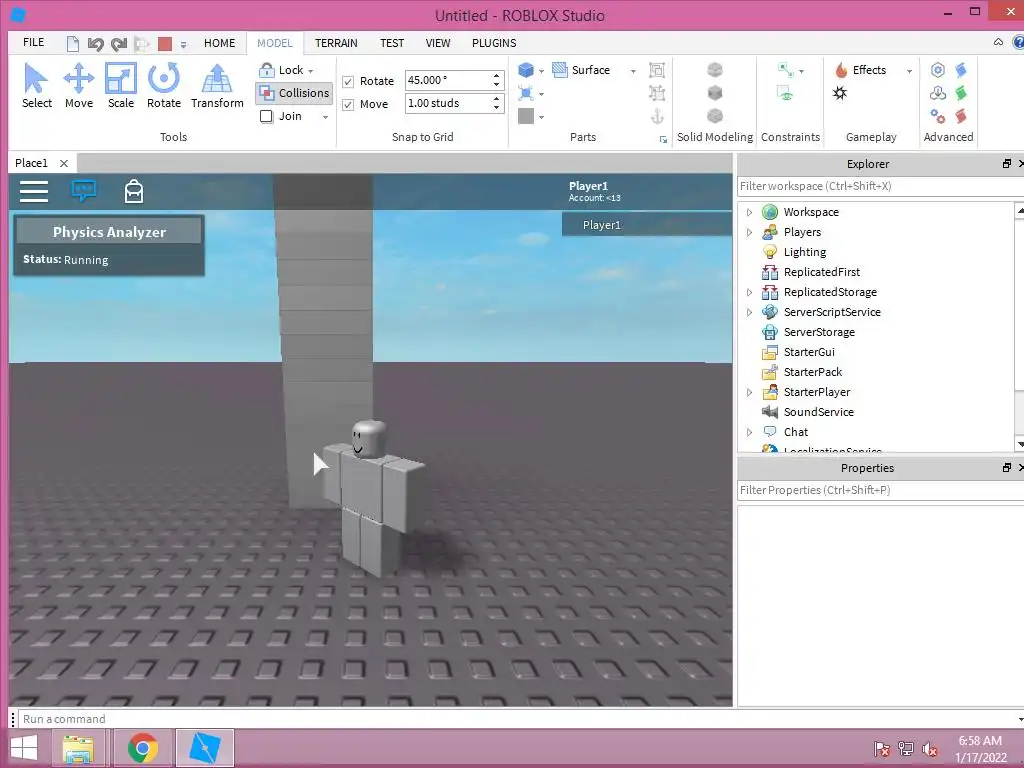Insert a Part with the blue cube icon

coord(526,70)
